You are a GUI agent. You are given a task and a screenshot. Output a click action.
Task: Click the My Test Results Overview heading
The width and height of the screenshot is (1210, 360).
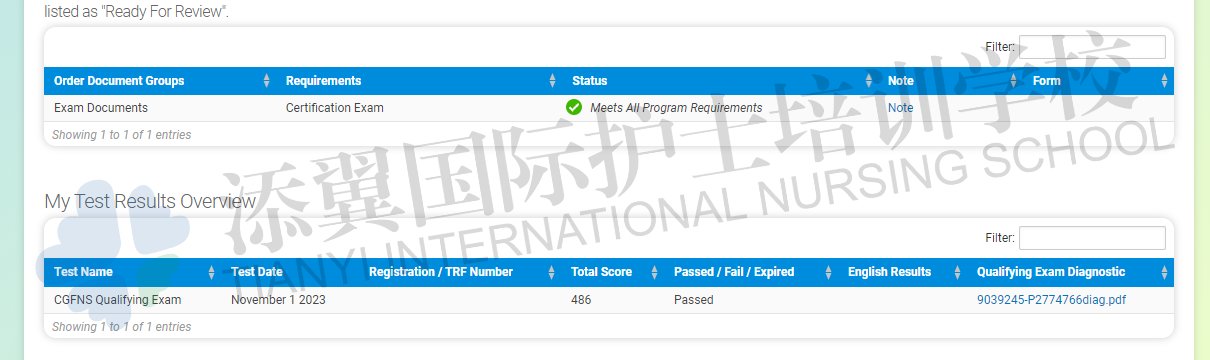[x=150, y=201]
